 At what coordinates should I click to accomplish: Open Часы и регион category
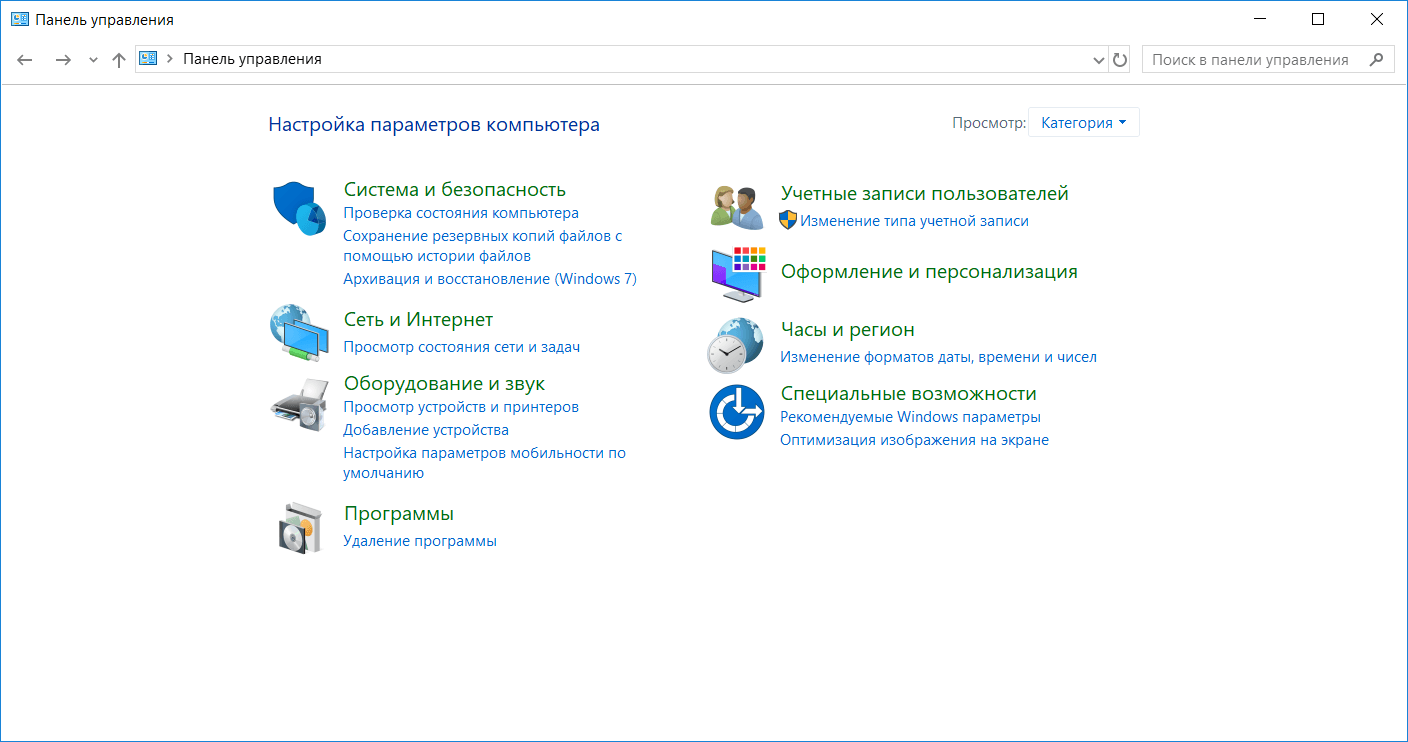(848, 329)
